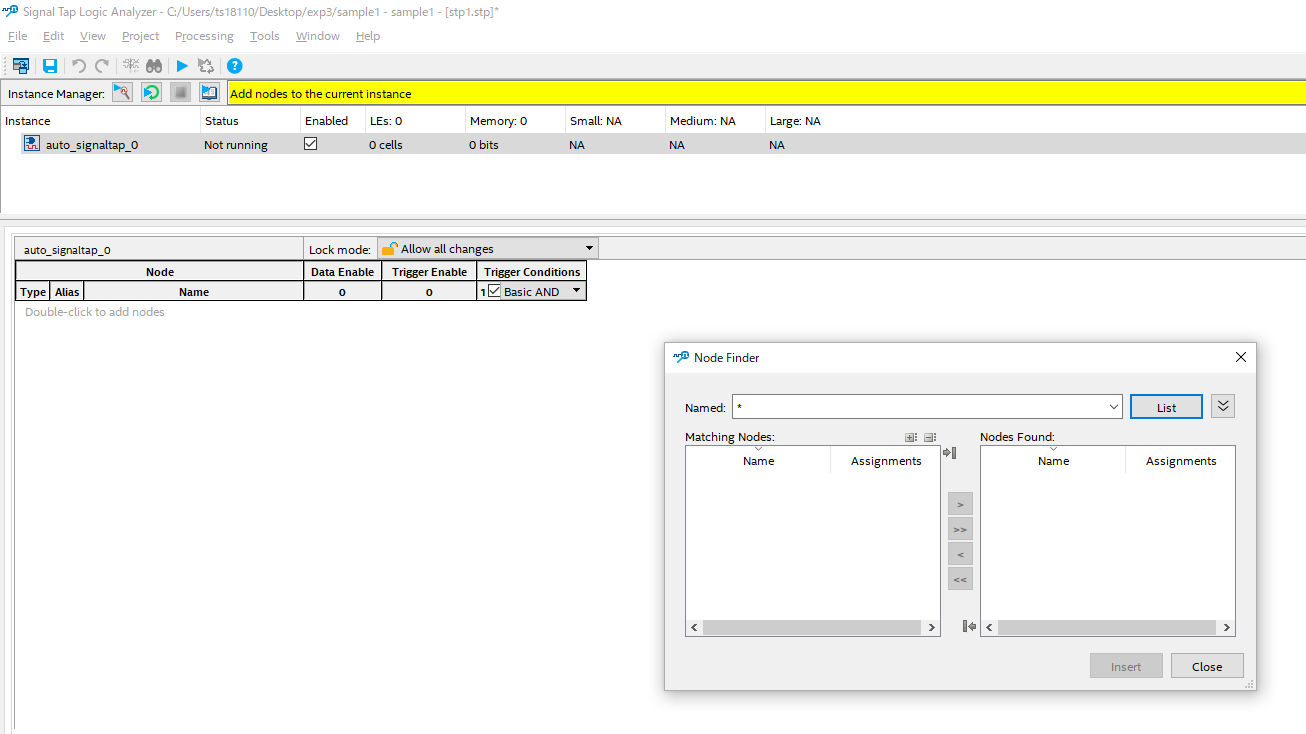Click the single right arrow > button
Screen dimensions: 1306x734
(960, 504)
